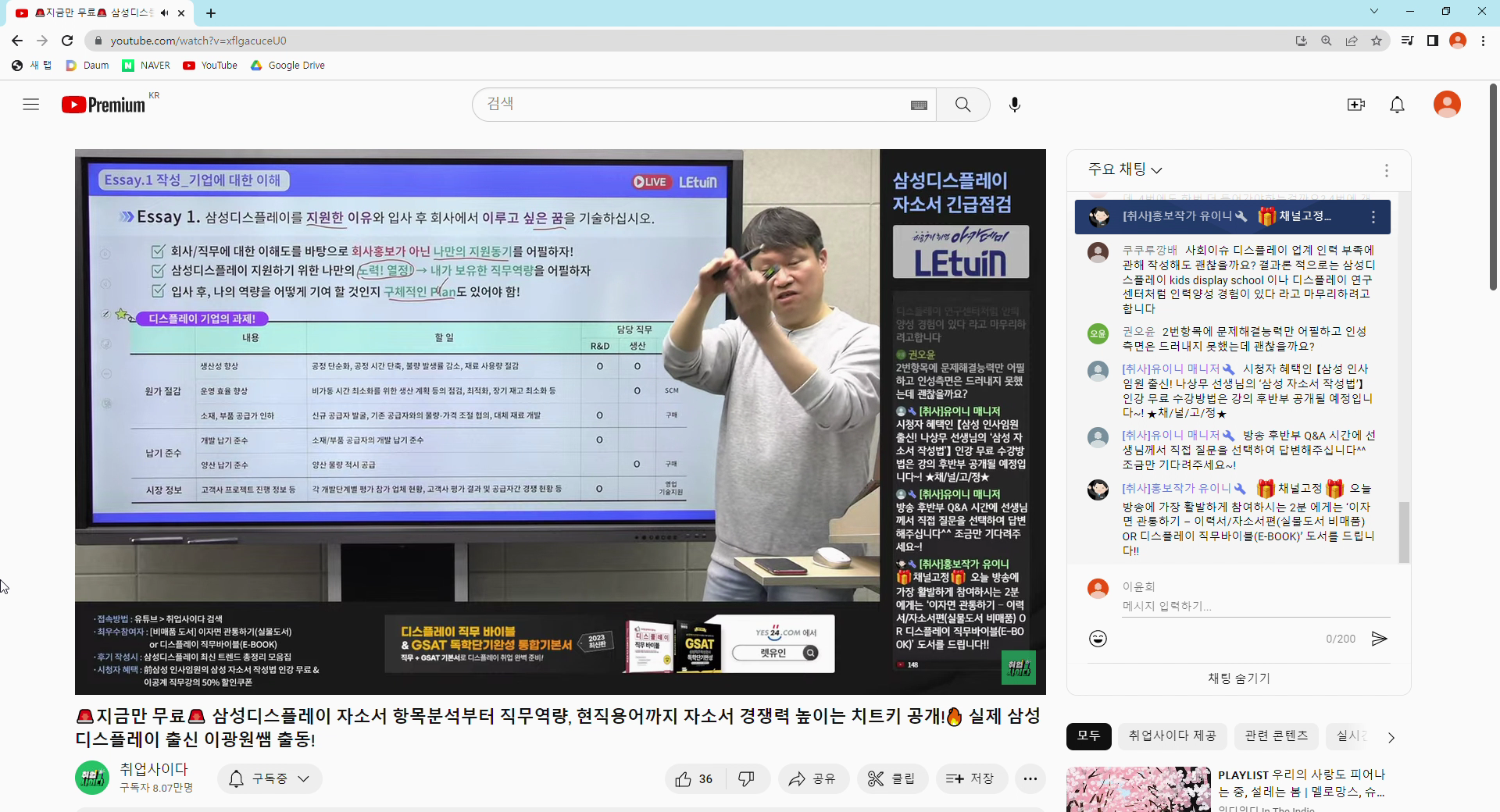Open YouTube account avatar menu
Screen dimensions: 1500x812
1447,105
